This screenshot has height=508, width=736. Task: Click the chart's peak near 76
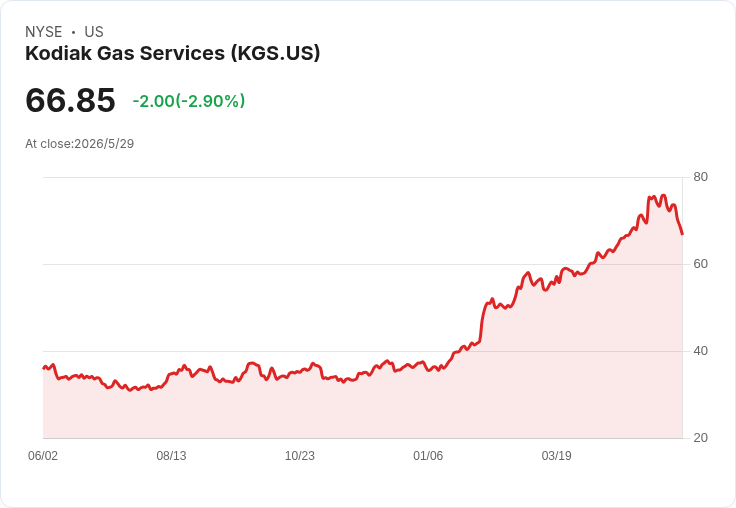tap(663, 195)
